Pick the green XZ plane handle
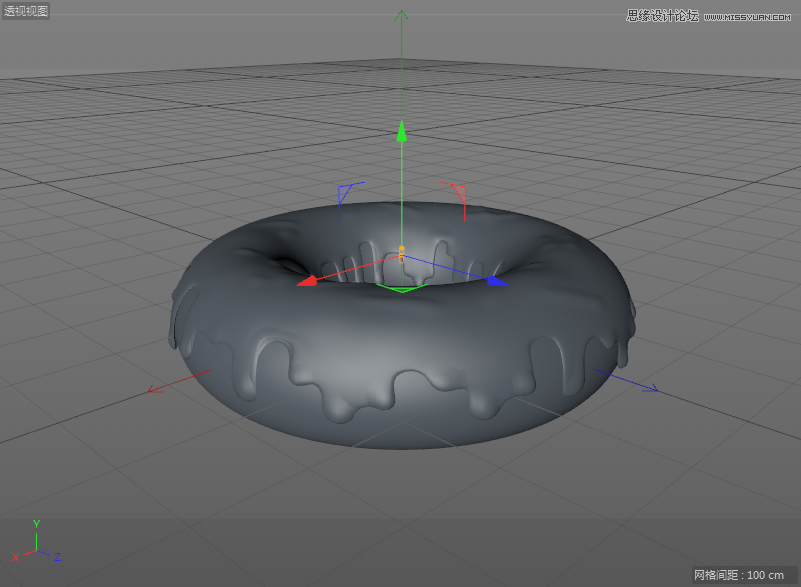This screenshot has height=587, width=801. click(401, 288)
